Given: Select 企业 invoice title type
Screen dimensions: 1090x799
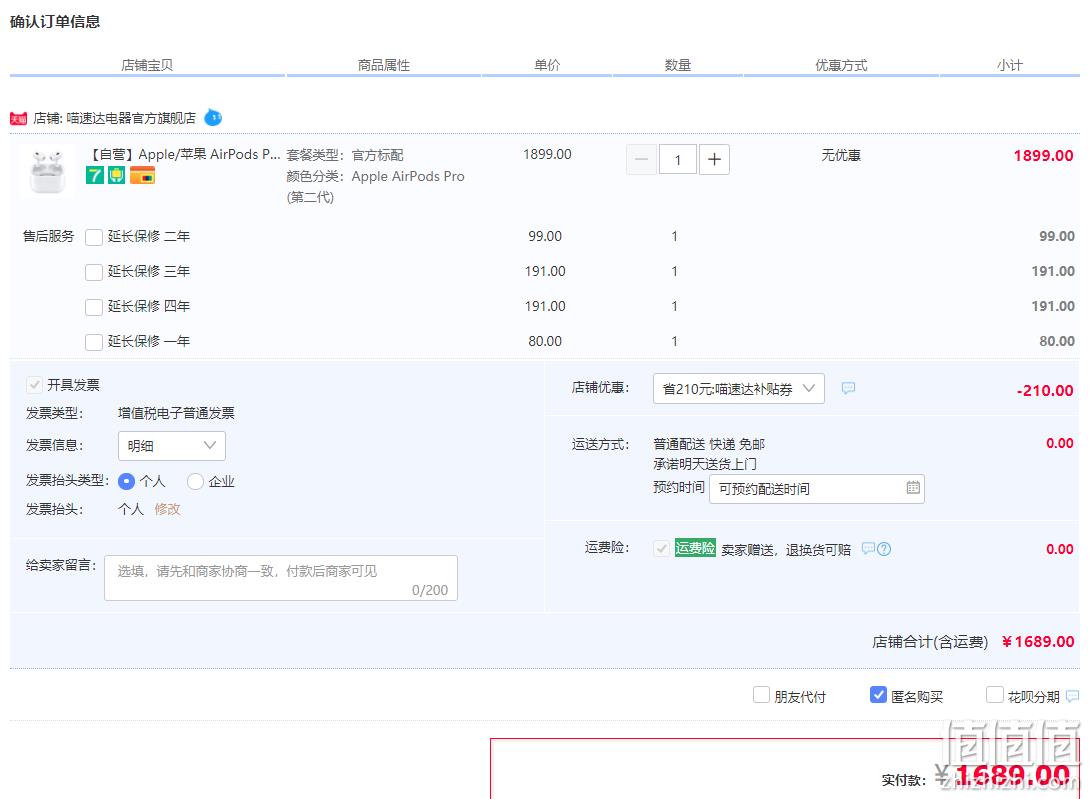Looking at the screenshot, I should [x=195, y=481].
